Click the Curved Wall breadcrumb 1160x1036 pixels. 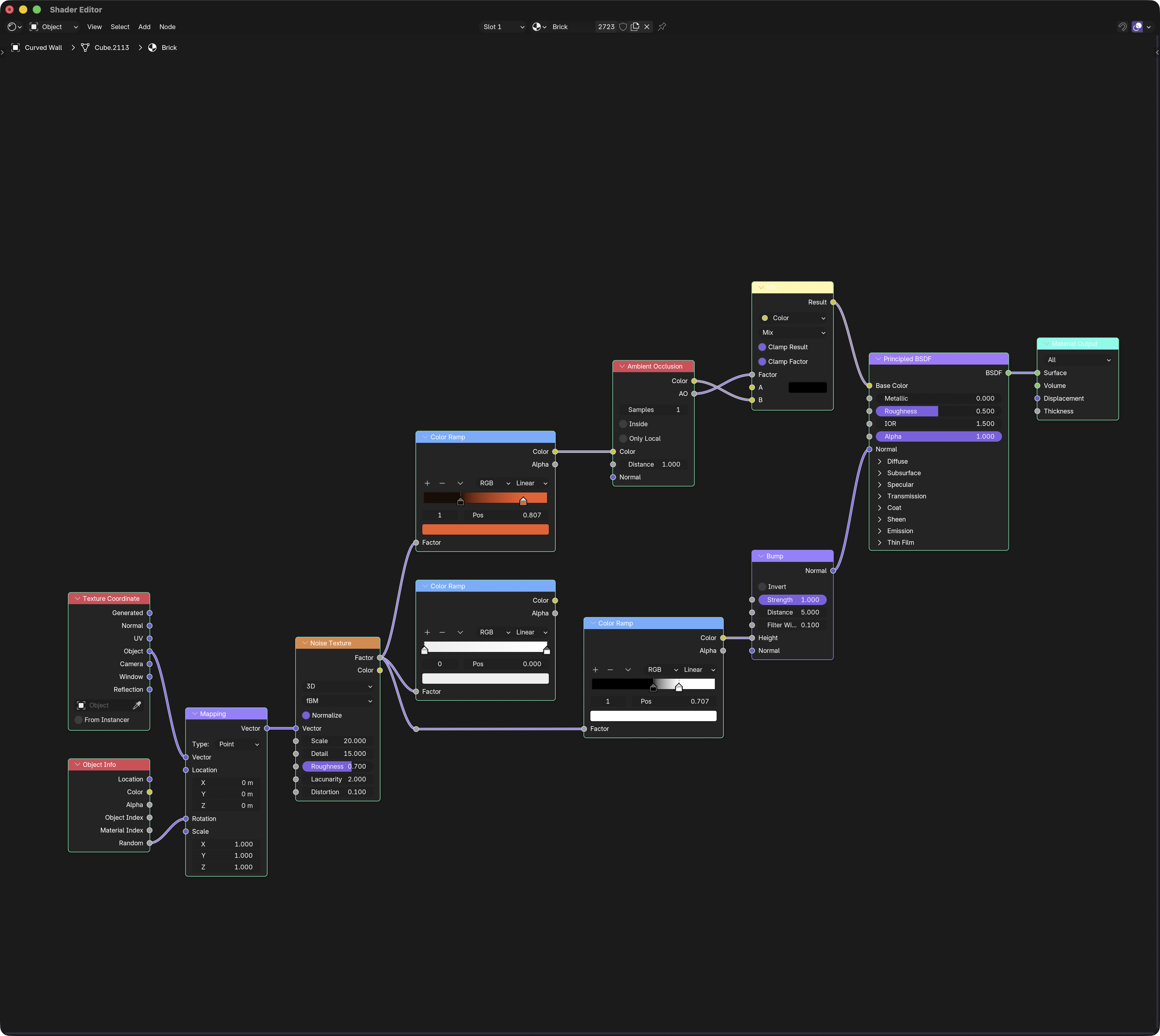click(x=43, y=48)
